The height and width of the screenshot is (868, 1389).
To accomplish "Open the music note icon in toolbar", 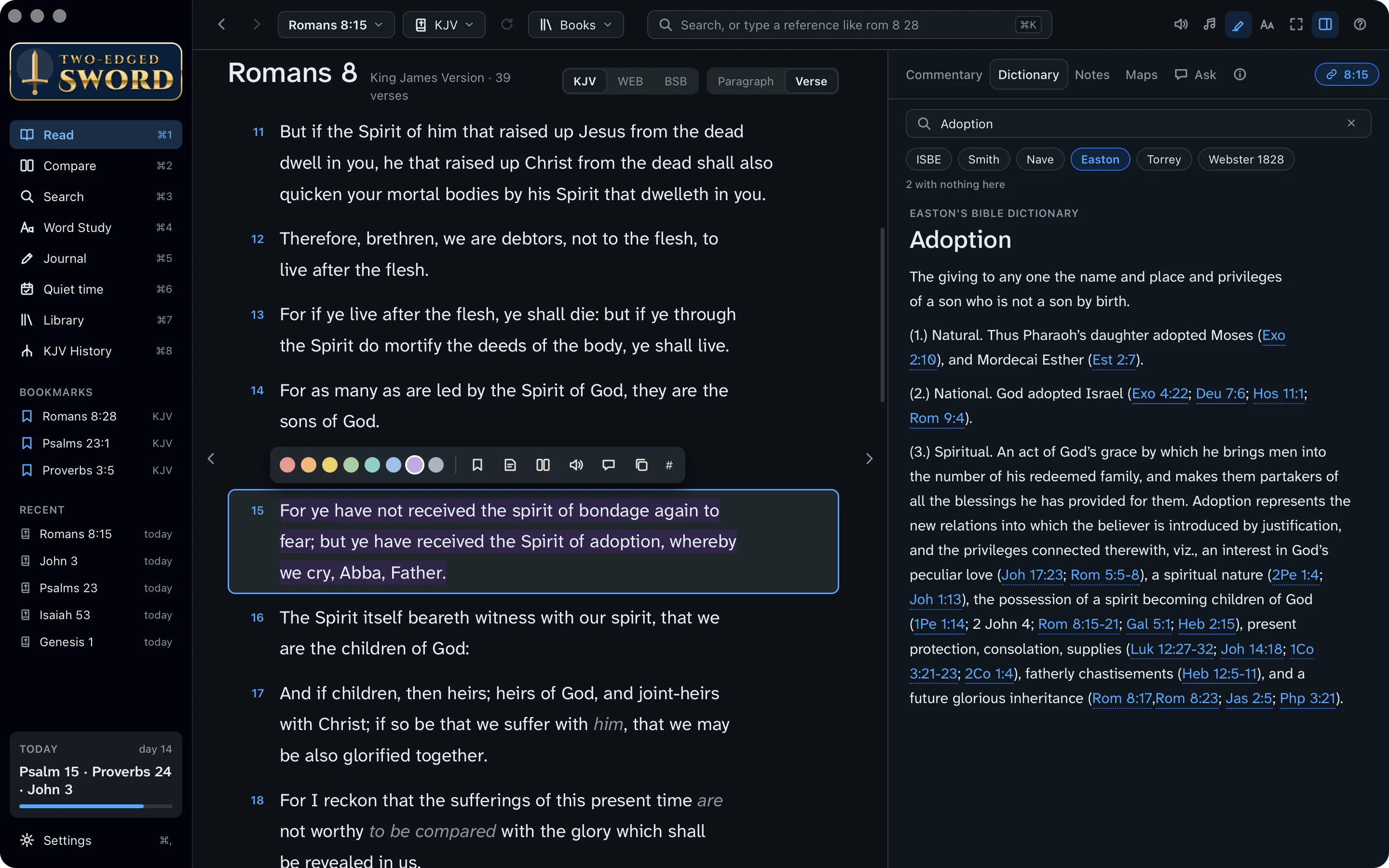I will pos(1210,25).
